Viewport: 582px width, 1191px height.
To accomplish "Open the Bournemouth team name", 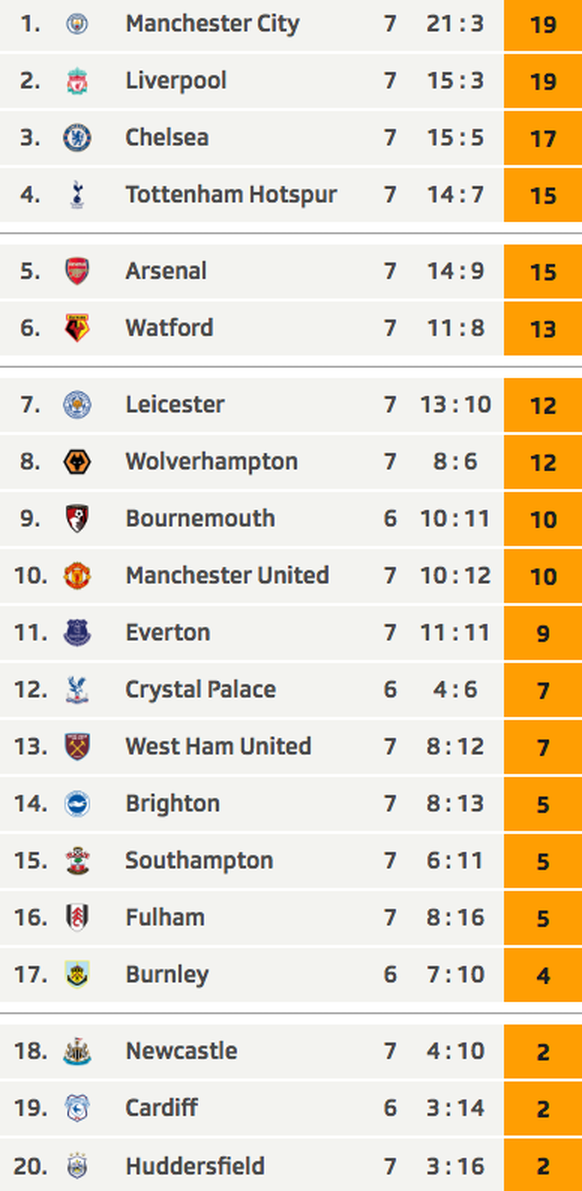I will [201, 518].
